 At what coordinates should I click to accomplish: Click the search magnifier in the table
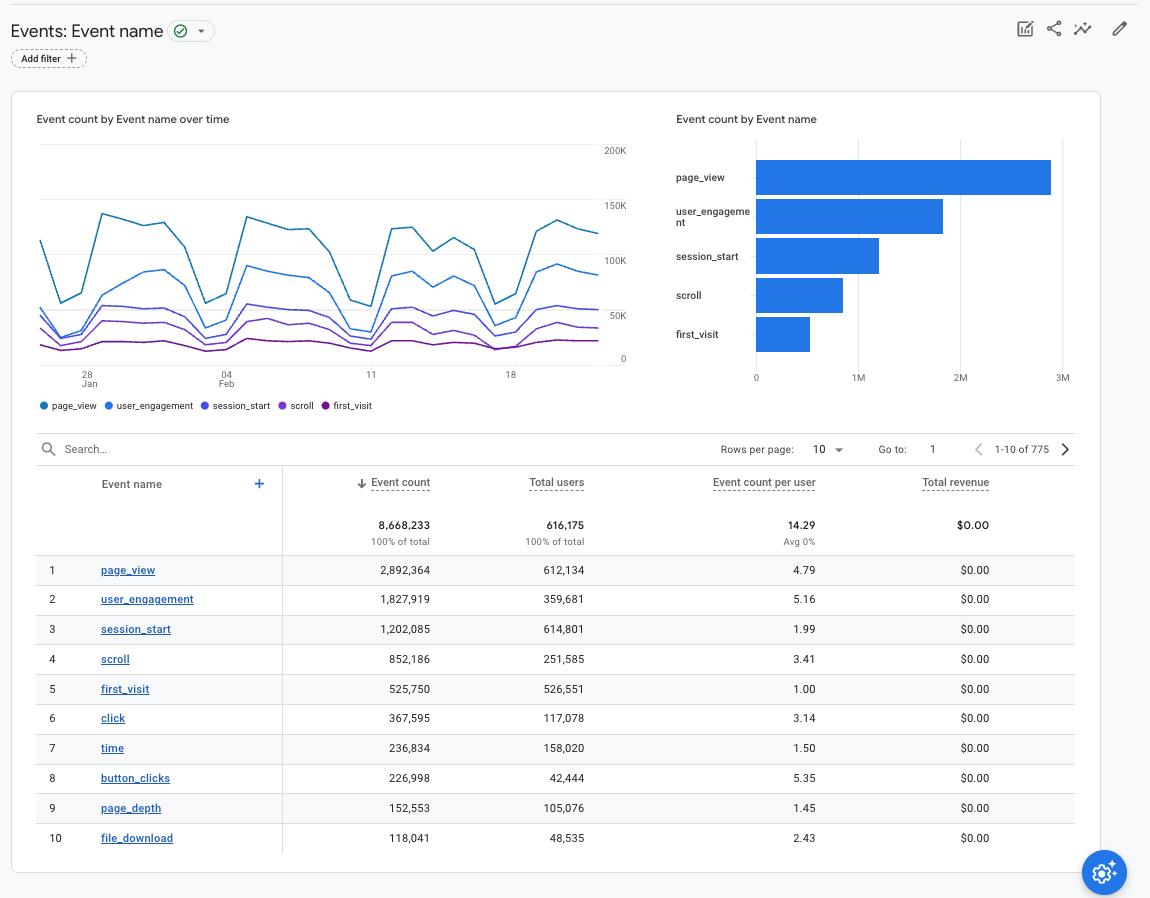pos(48,449)
